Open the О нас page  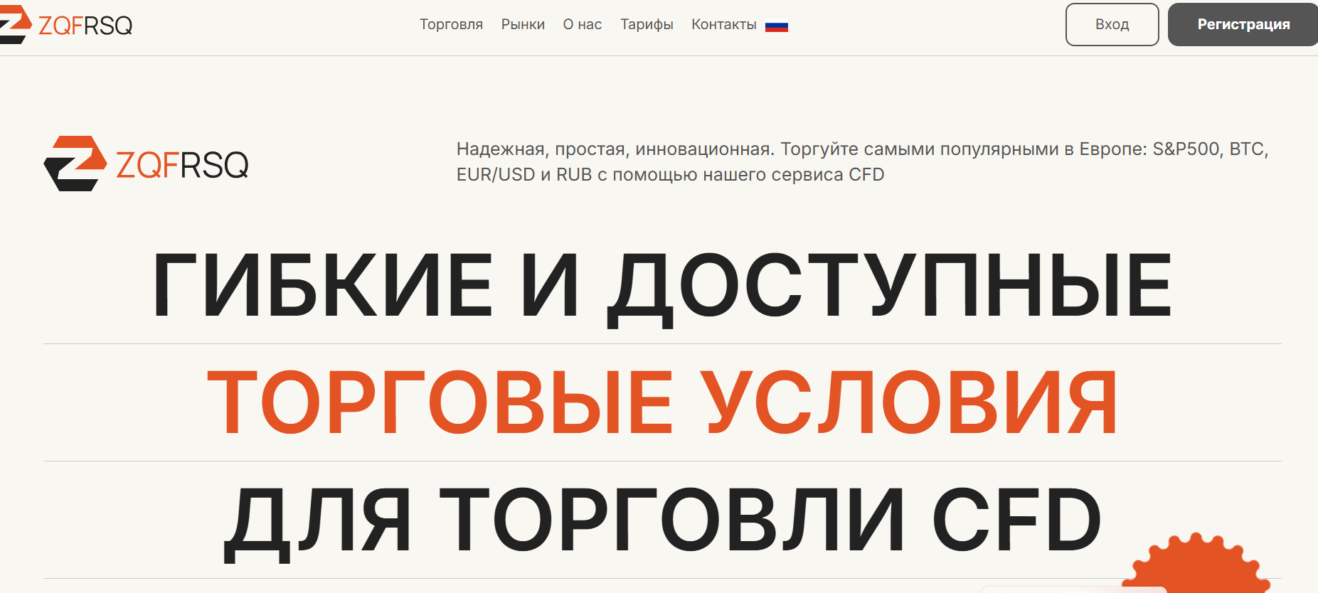(582, 25)
